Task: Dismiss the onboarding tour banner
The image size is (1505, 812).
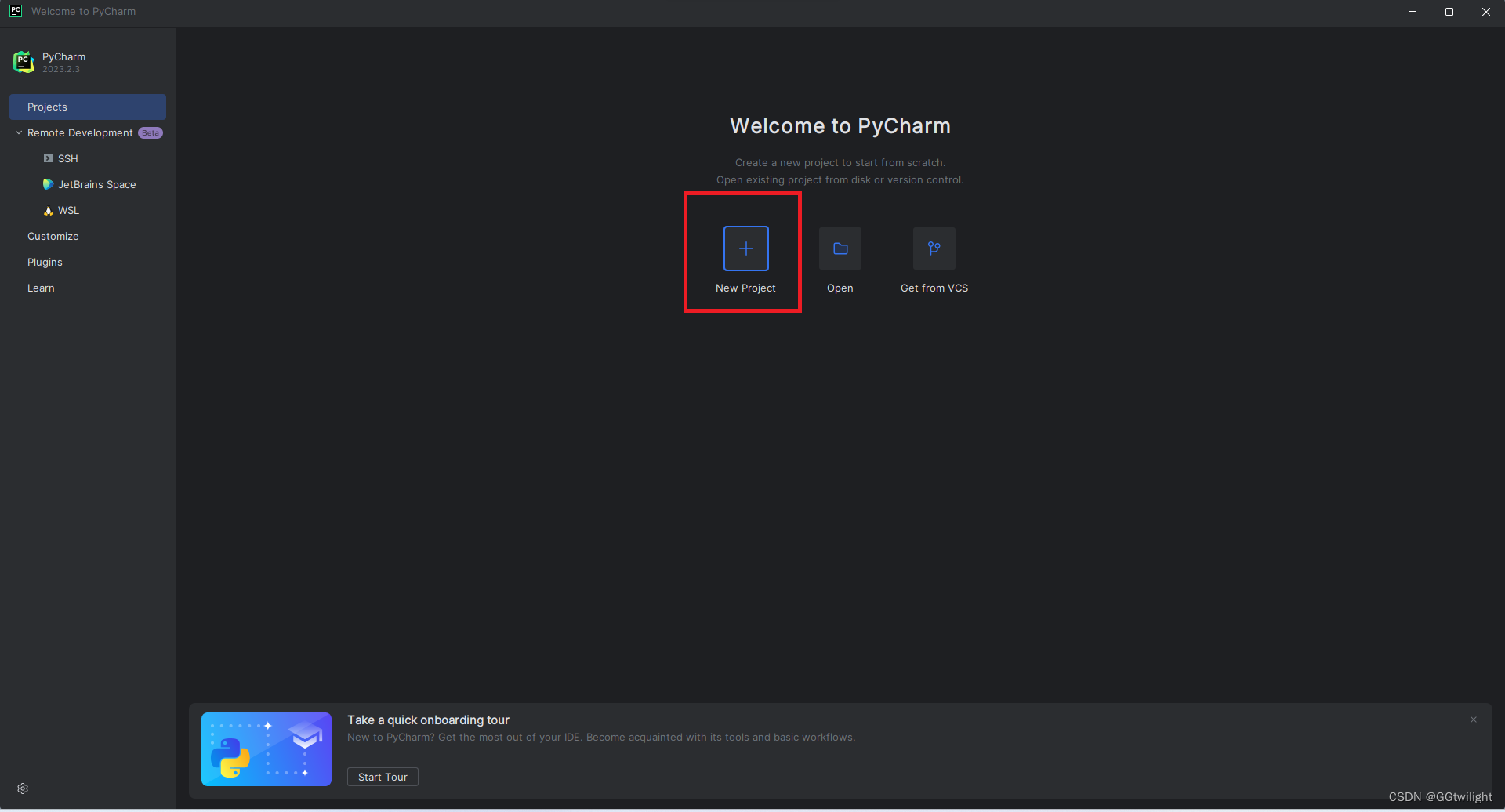Action: [x=1474, y=720]
